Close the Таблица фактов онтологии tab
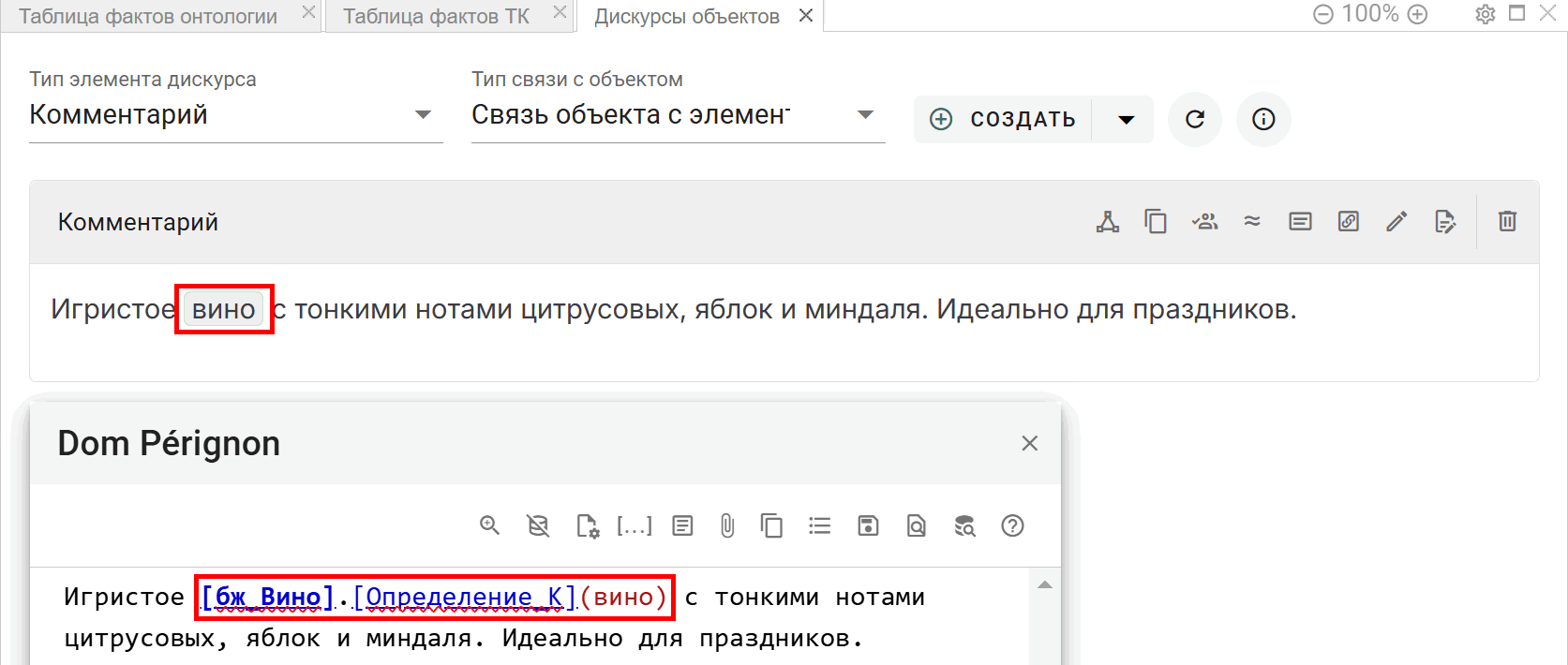1568x665 pixels. point(308,12)
